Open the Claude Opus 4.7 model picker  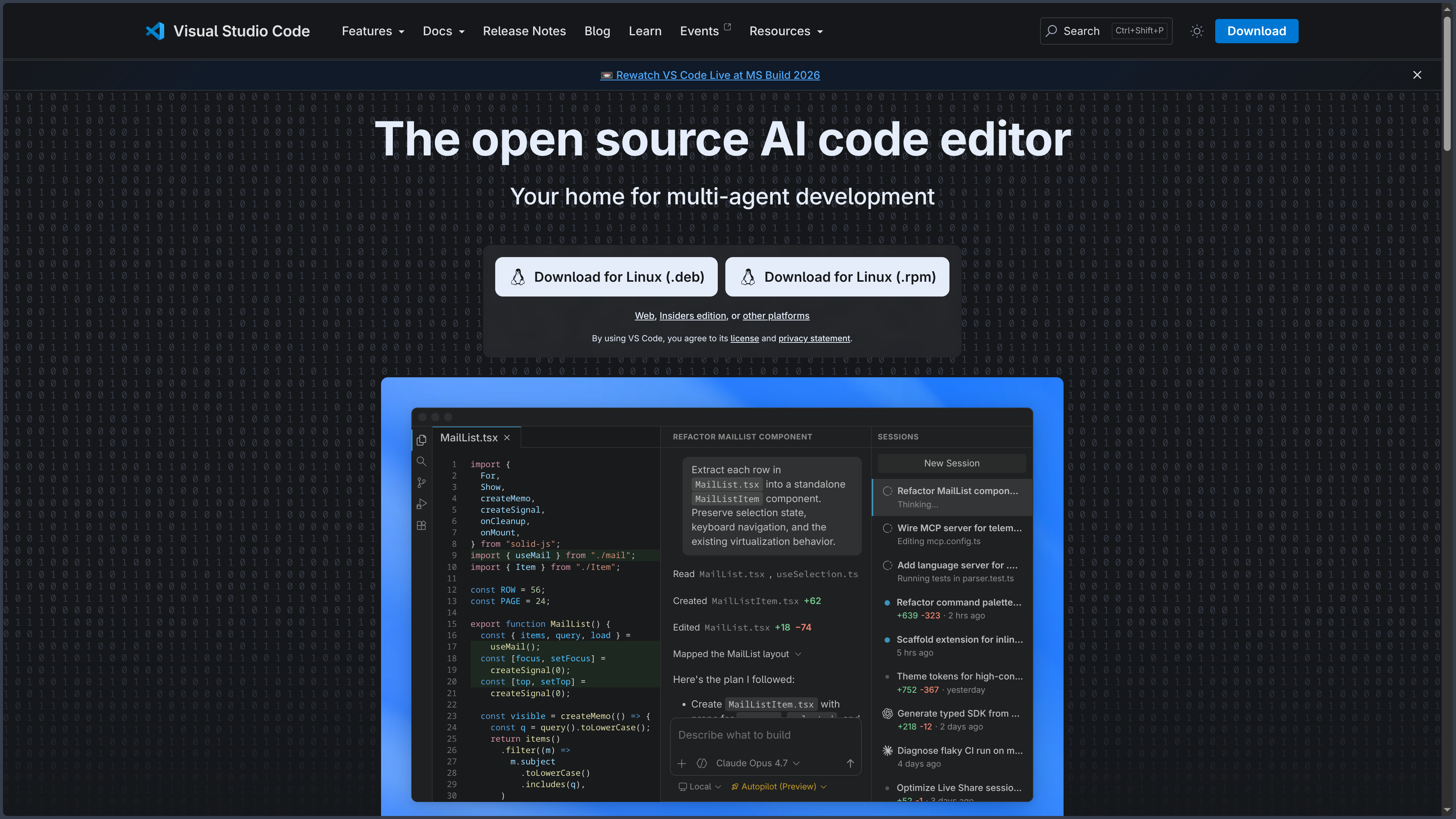click(x=758, y=764)
